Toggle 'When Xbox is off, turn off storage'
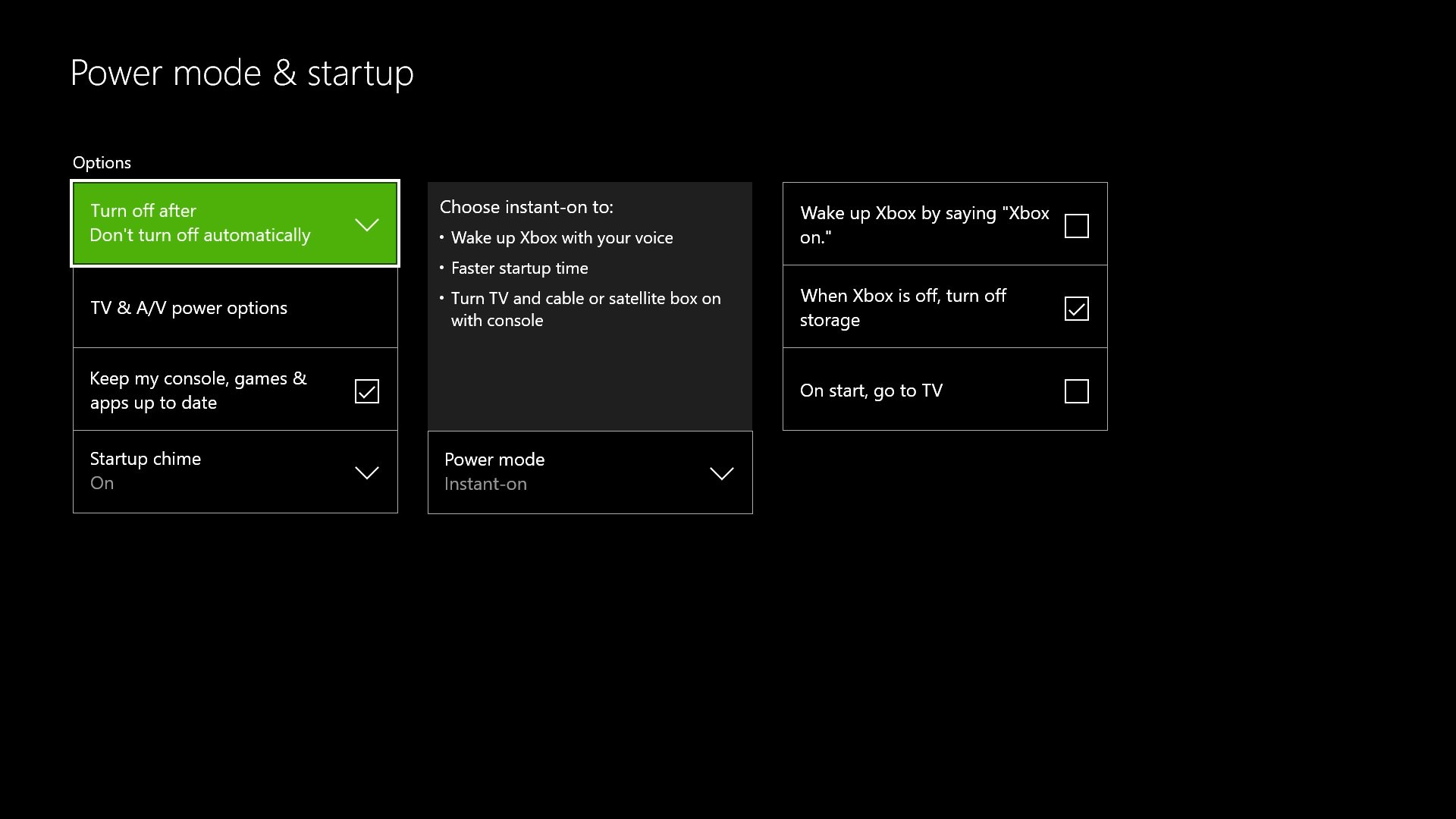 click(x=1076, y=307)
